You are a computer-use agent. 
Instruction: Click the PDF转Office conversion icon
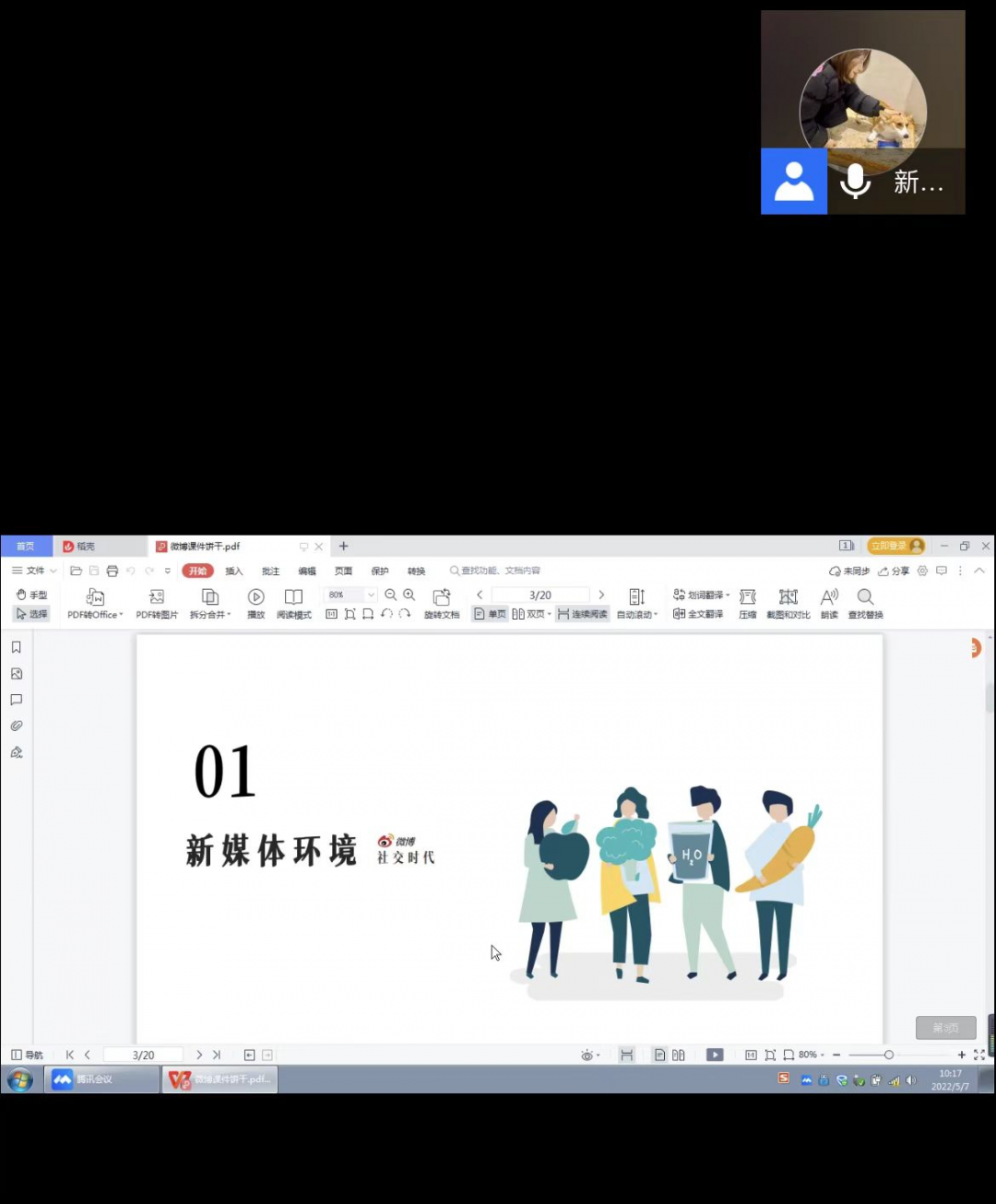tap(95, 597)
